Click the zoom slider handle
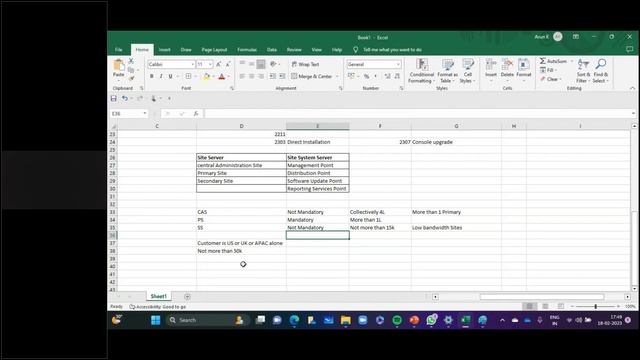Viewport: 640px width, 360px height. 596,306
